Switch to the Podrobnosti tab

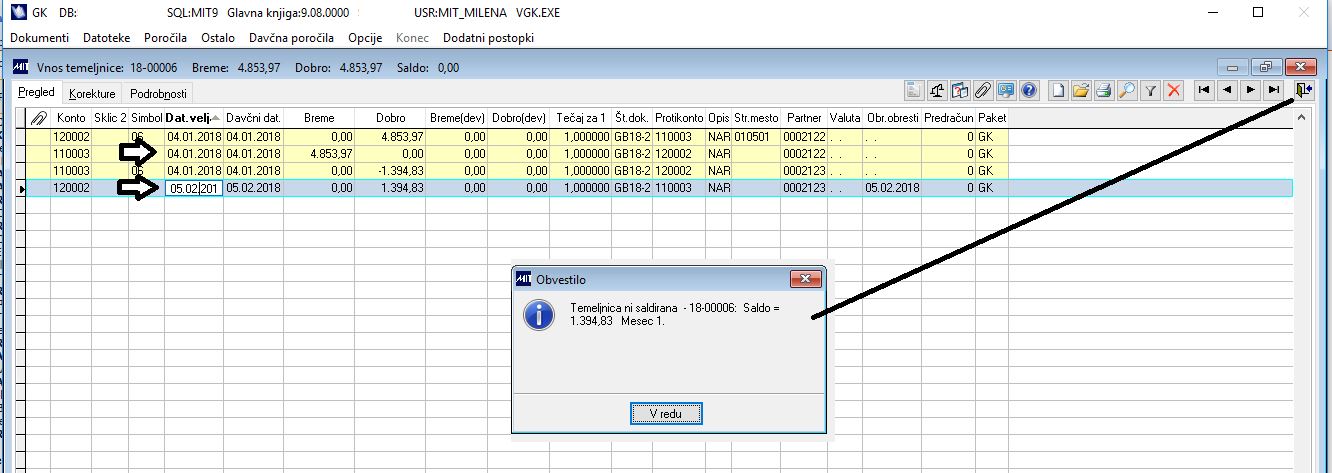click(158, 94)
